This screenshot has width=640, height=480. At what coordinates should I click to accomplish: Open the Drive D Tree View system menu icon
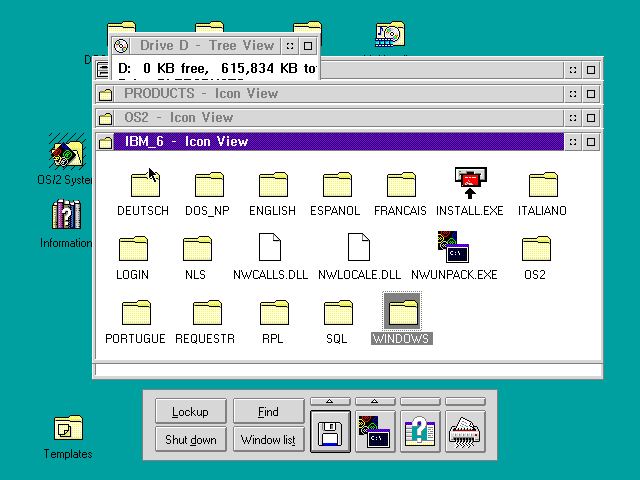point(121,46)
